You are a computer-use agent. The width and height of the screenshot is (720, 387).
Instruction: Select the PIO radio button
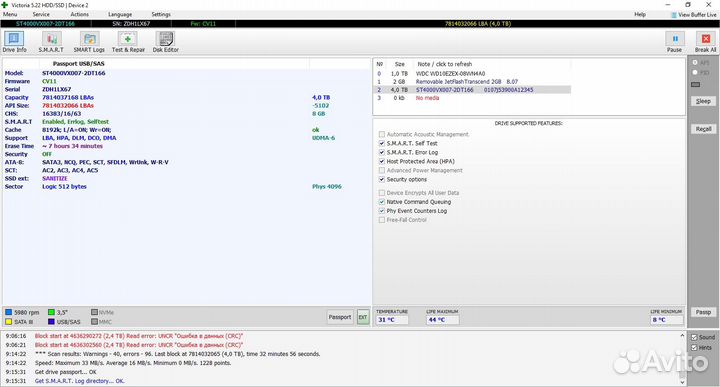coord(695,73)
